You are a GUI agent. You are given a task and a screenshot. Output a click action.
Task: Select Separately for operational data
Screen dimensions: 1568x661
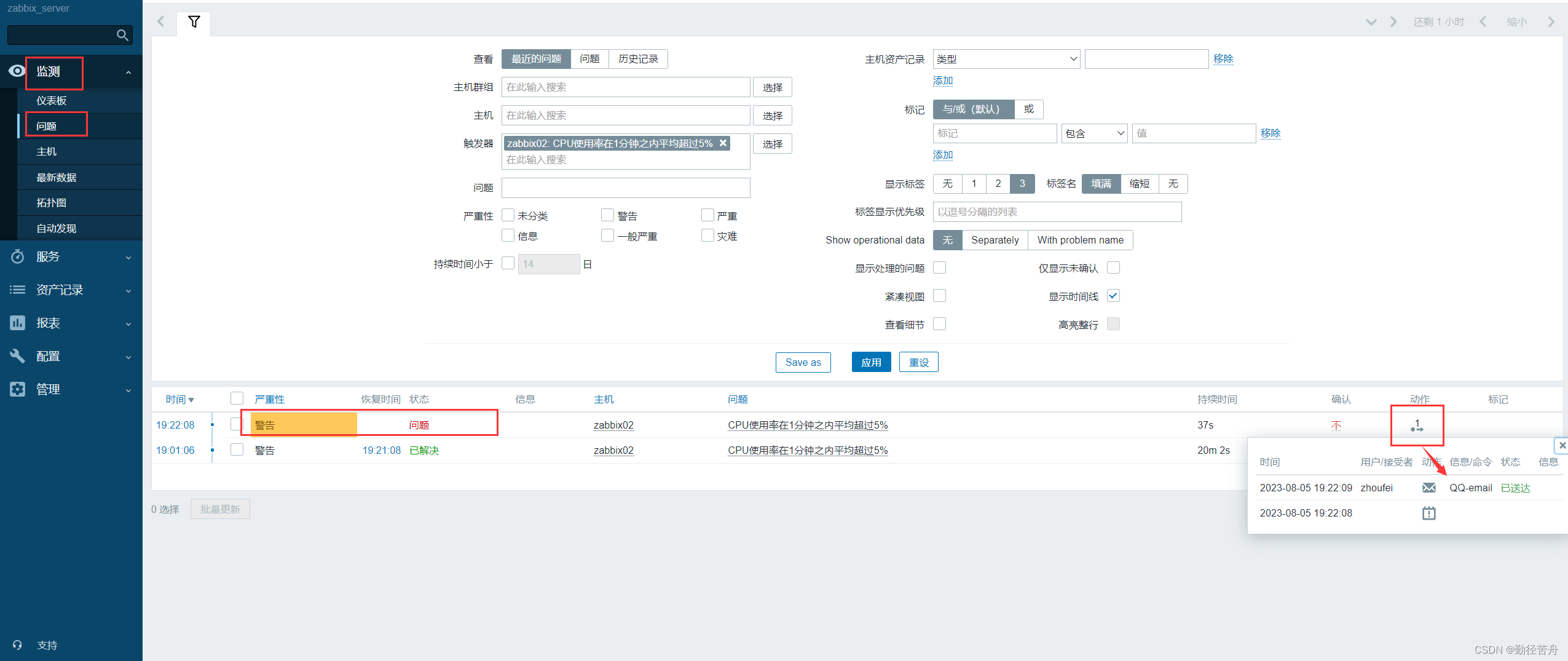click(995, 240)
